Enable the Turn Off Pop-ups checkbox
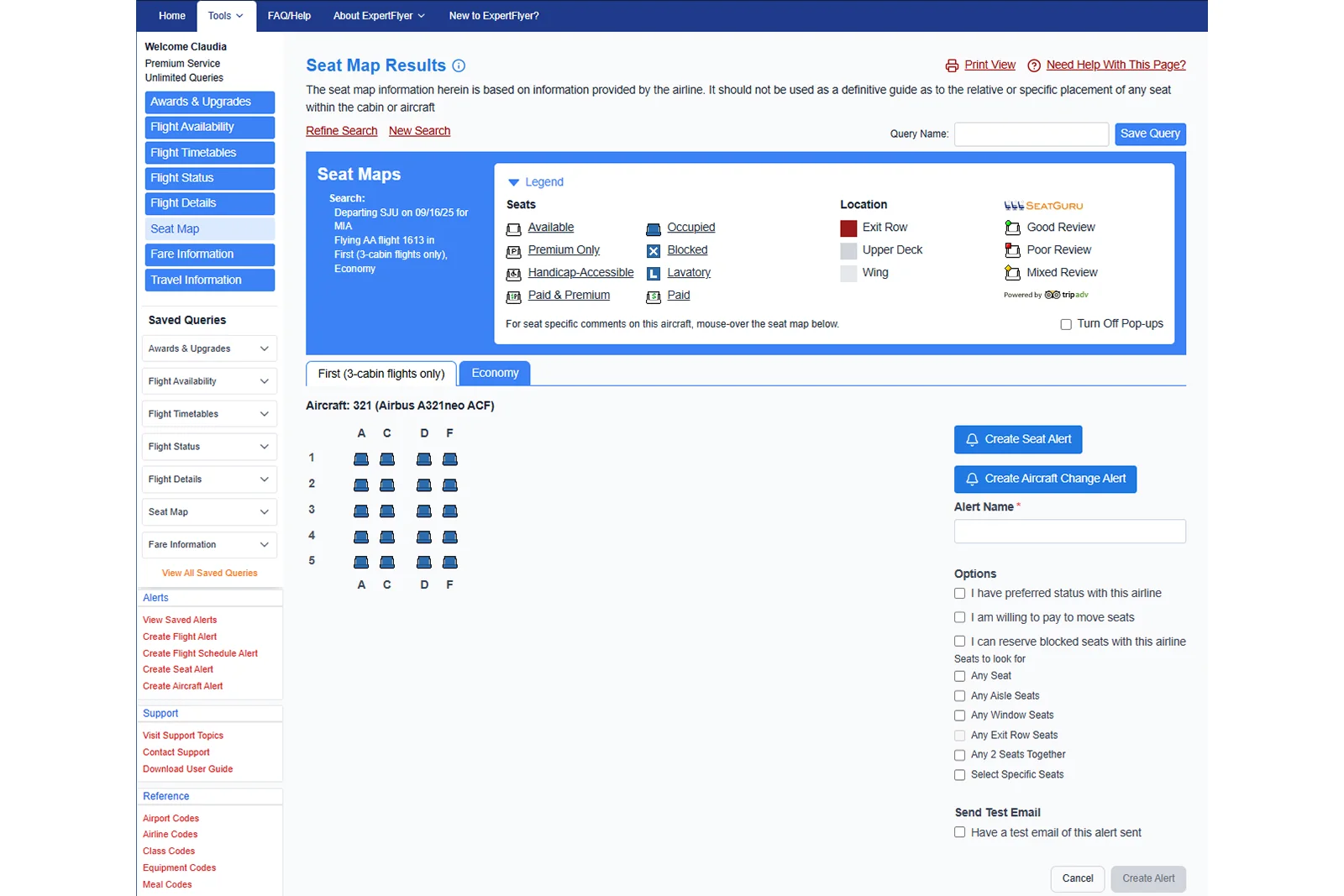1344x896 pixels. pyautogui.click(x=1066, y=324)
